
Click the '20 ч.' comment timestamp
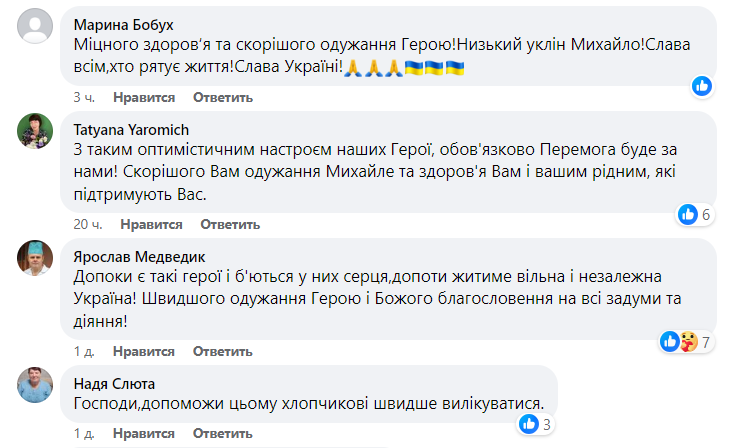(88, 224)
